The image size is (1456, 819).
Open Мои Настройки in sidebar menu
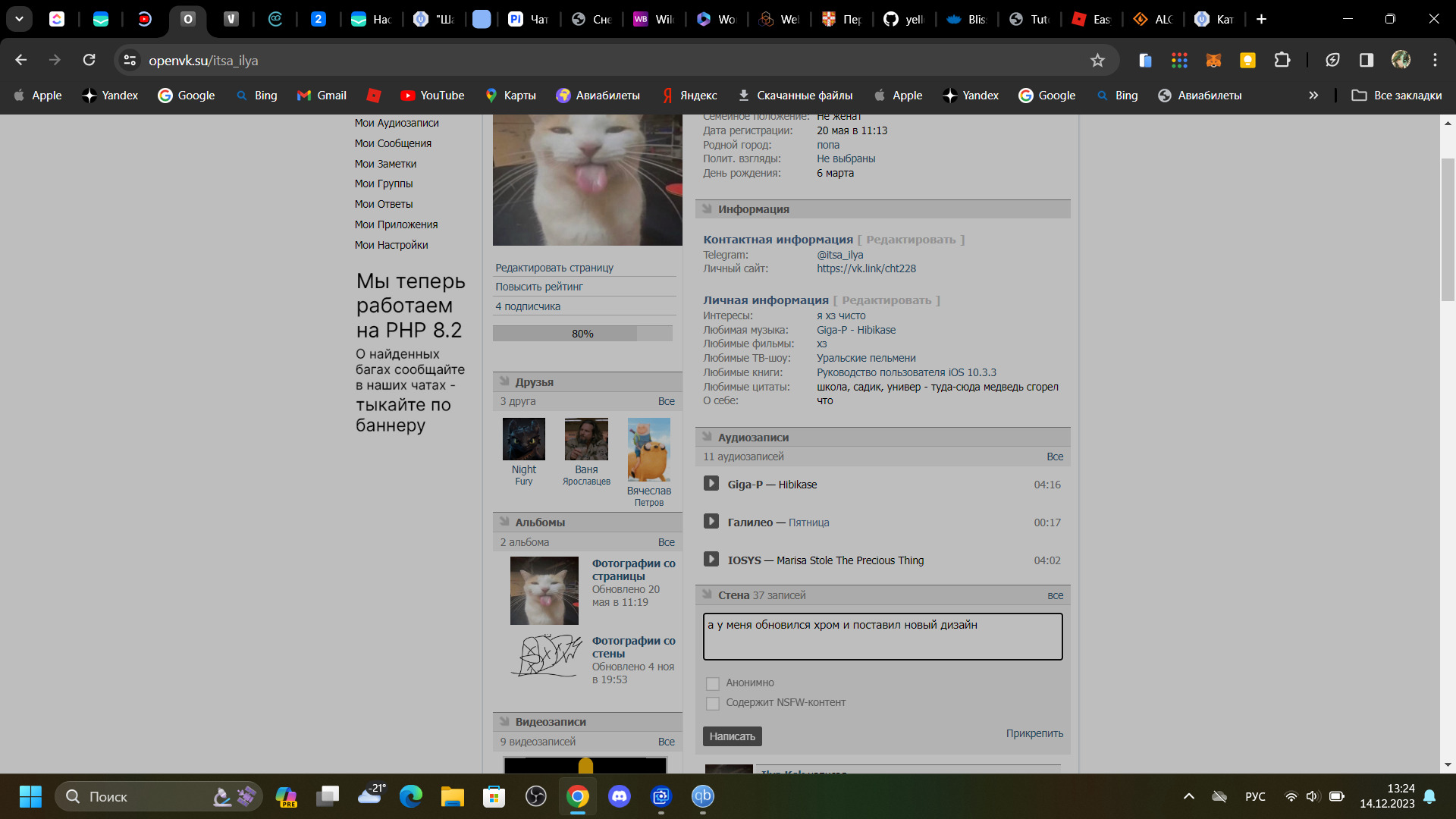click(391, 245)
